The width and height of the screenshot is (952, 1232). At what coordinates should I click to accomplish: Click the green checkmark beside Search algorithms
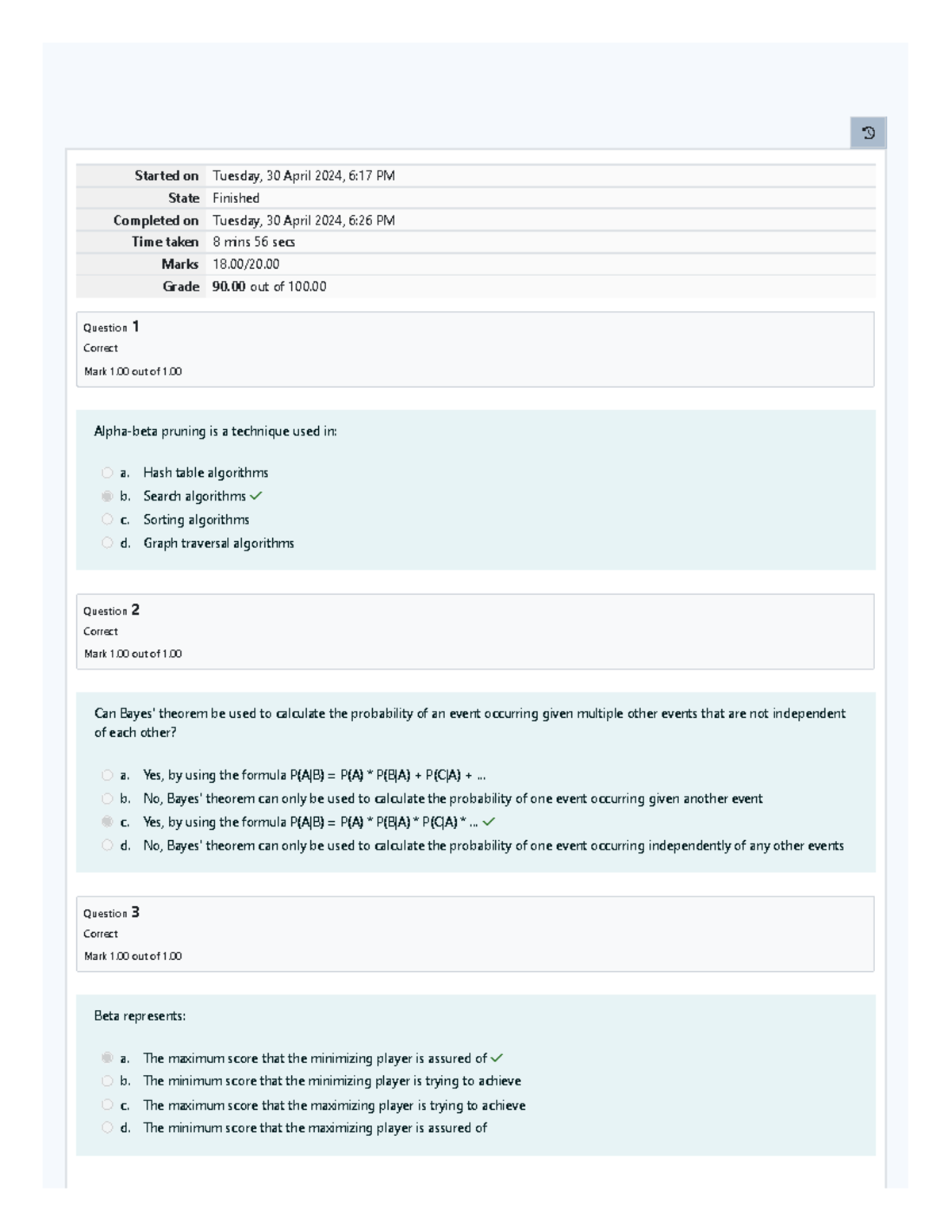point(257,496)
